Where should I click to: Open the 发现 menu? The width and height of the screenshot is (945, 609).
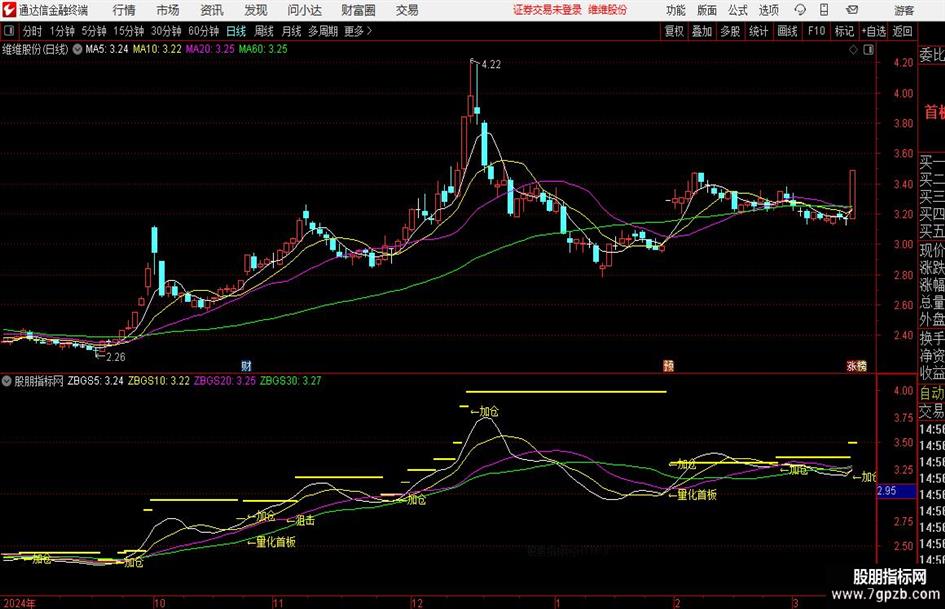pos(256,10)
